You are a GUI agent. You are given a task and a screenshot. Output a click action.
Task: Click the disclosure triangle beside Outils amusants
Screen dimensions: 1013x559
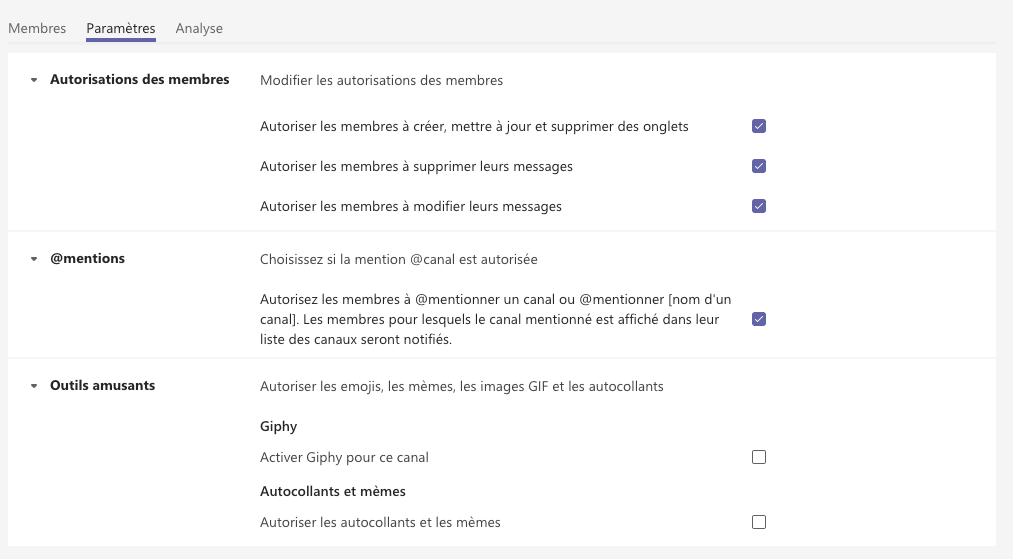point(34,386)
